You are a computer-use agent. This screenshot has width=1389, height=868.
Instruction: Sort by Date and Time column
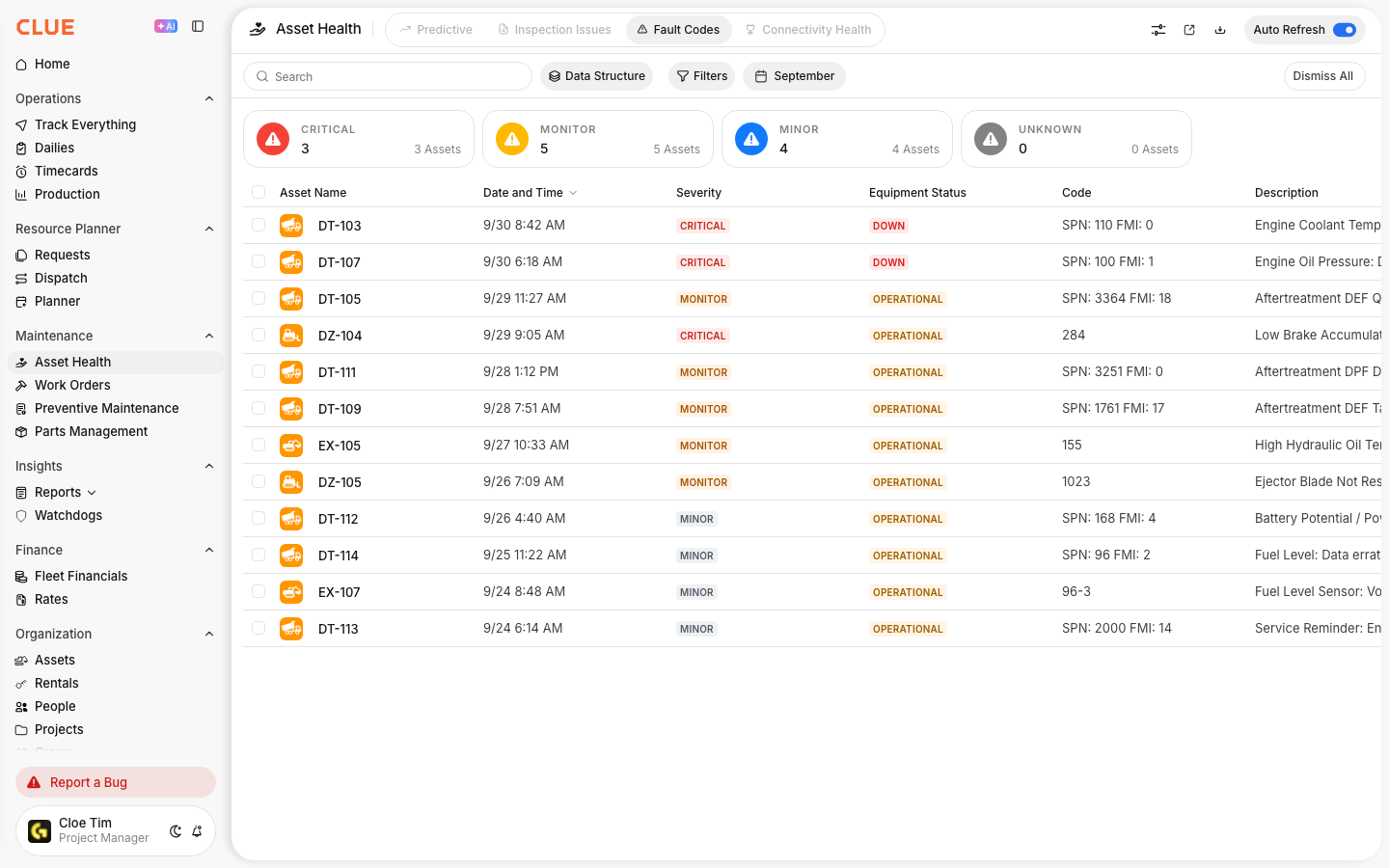click(531, 193)
